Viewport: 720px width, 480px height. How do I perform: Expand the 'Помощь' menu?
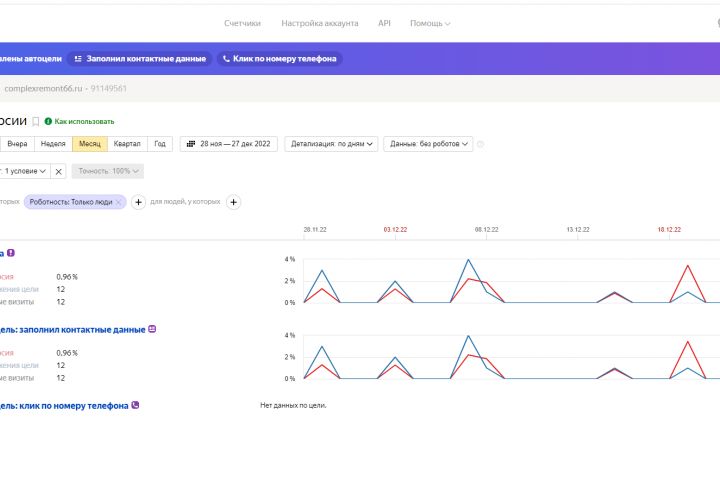(x=430, y=23)
